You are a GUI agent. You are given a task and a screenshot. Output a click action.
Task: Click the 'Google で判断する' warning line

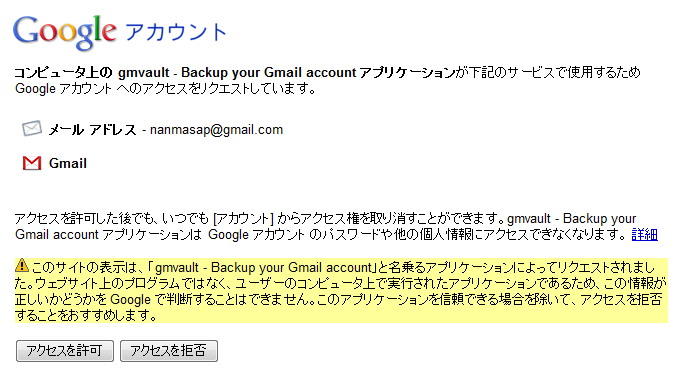pyautogui.click(x=339, y=299)
